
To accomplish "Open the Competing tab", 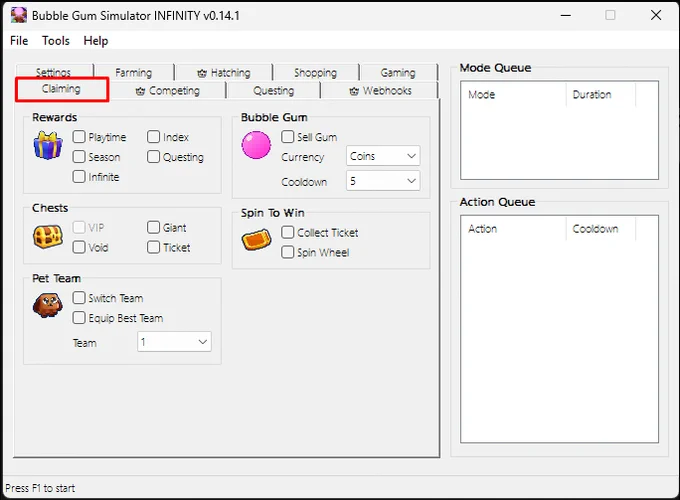I will click(x=168, y=91).
